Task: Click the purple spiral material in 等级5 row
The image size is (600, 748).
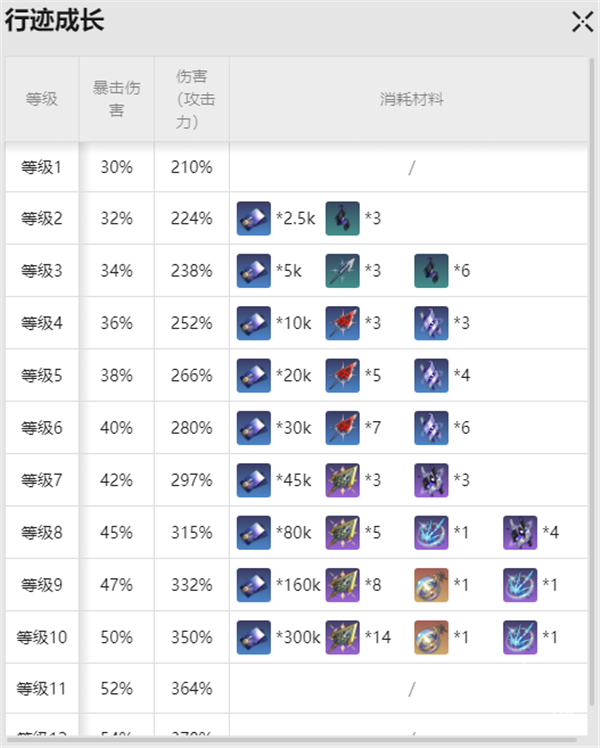Action: tap(431, 375)
